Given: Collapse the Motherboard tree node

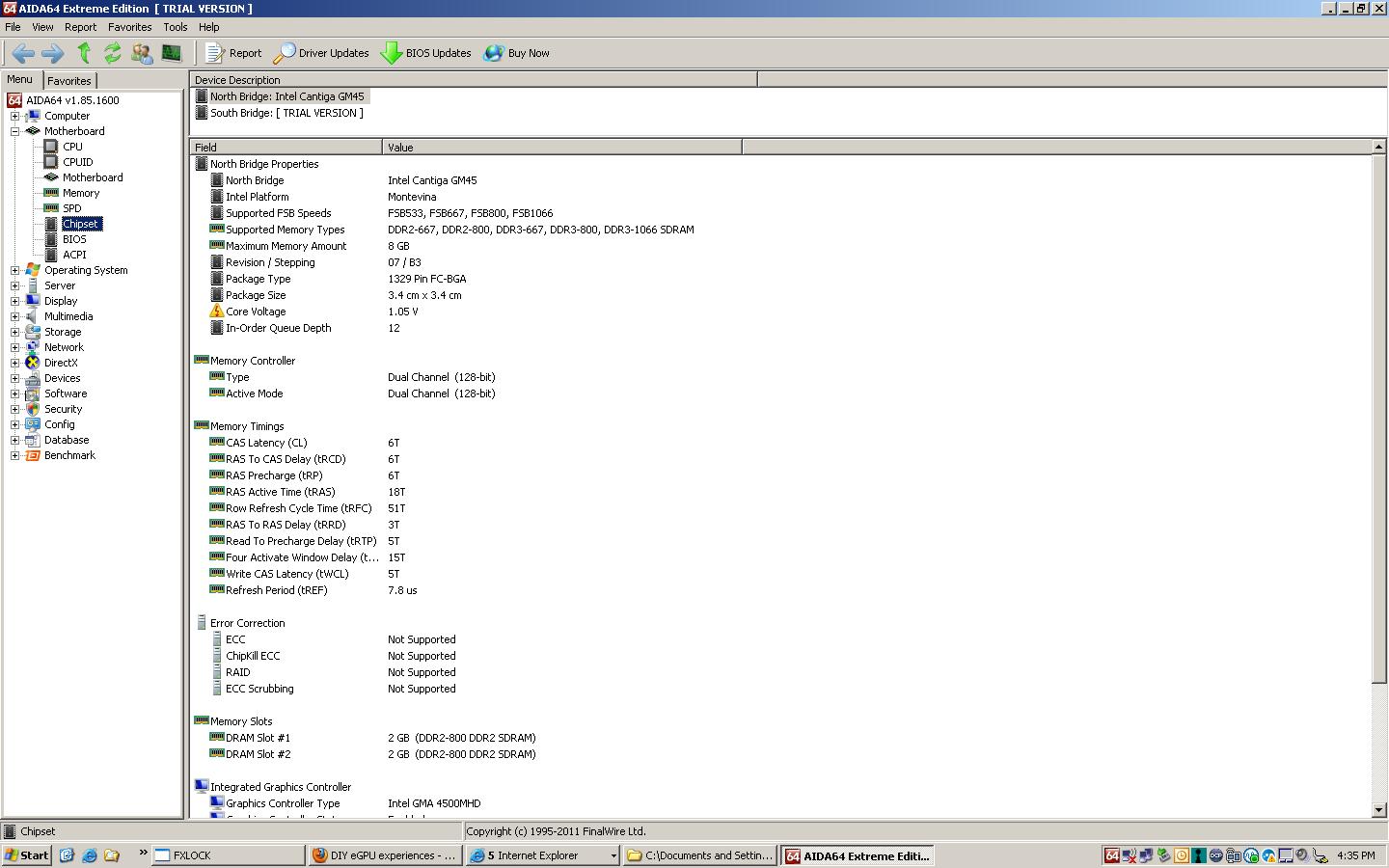Looking at the screenshot, I should pyautogui.click(x=14, y=131).
